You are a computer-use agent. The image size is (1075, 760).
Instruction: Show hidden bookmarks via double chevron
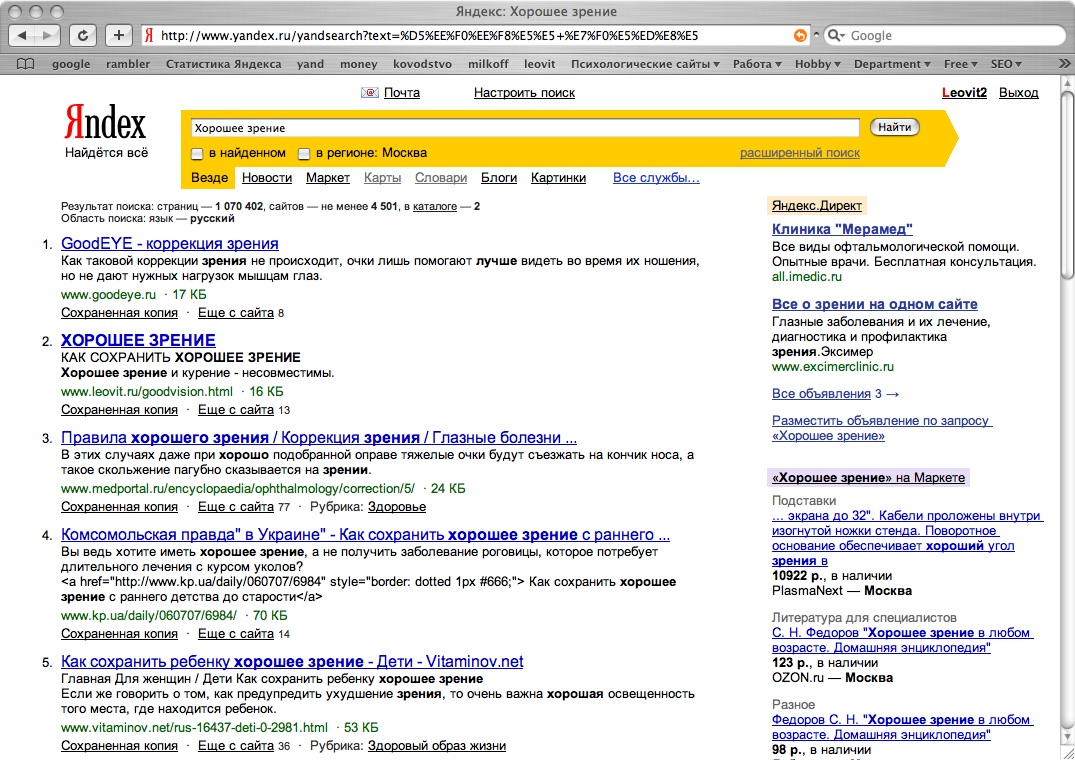[1064, 64]
